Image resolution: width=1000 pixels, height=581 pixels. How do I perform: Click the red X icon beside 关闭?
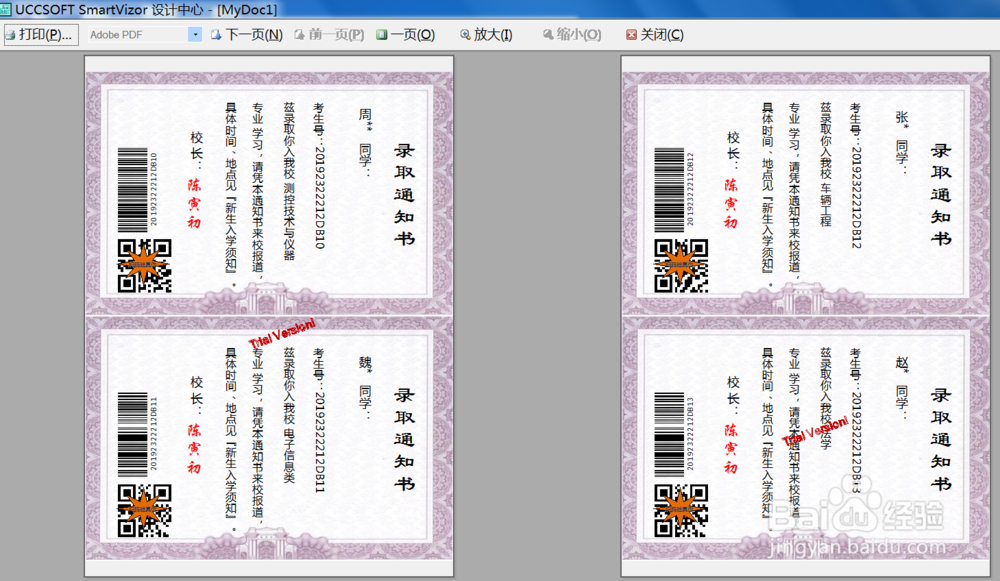point(631,34)
